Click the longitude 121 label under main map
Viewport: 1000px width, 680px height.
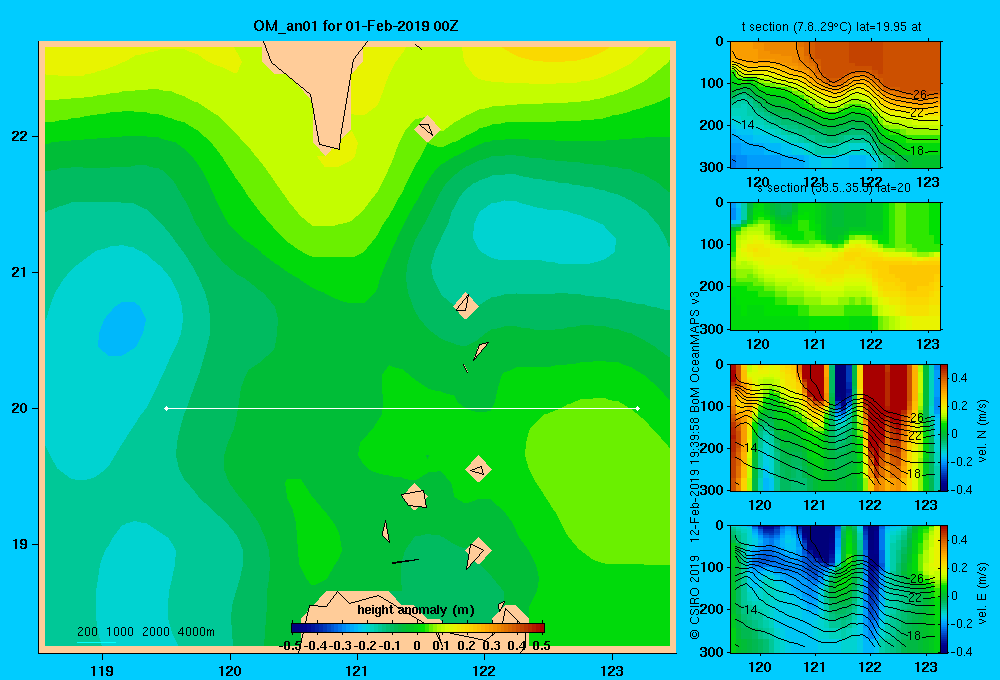coord(357,670)
